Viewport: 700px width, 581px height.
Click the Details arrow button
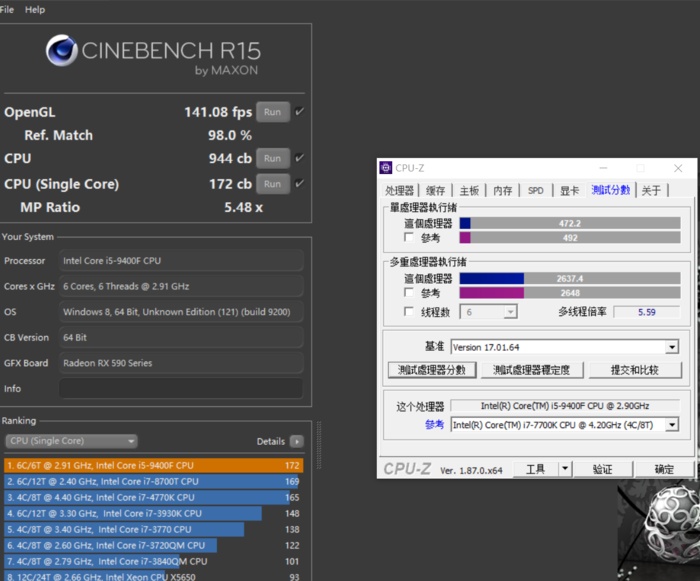point(297,441)
